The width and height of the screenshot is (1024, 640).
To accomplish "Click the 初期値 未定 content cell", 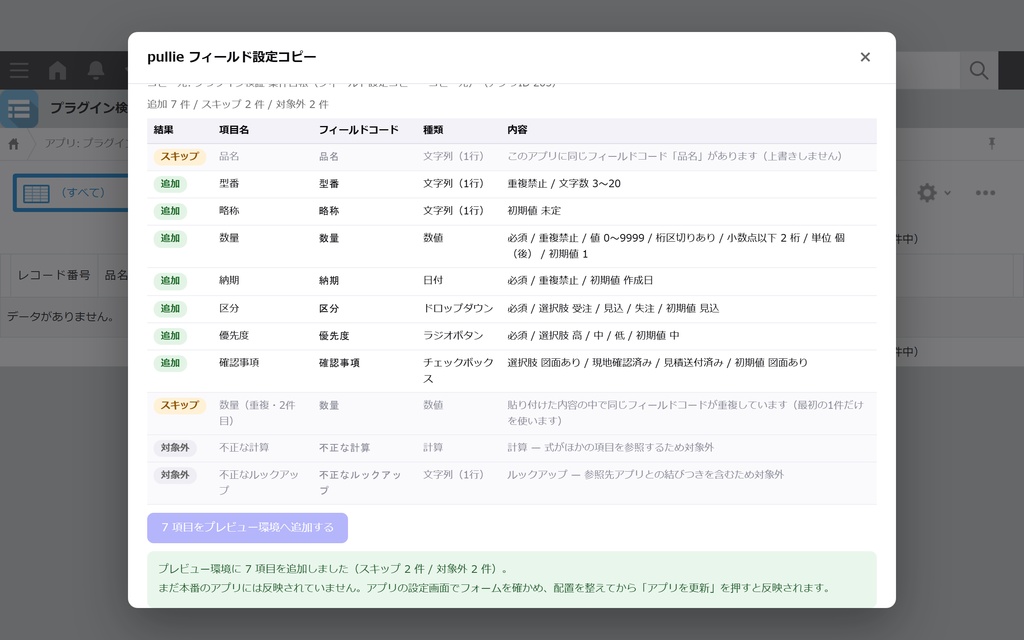I will [x=534, y=211].
